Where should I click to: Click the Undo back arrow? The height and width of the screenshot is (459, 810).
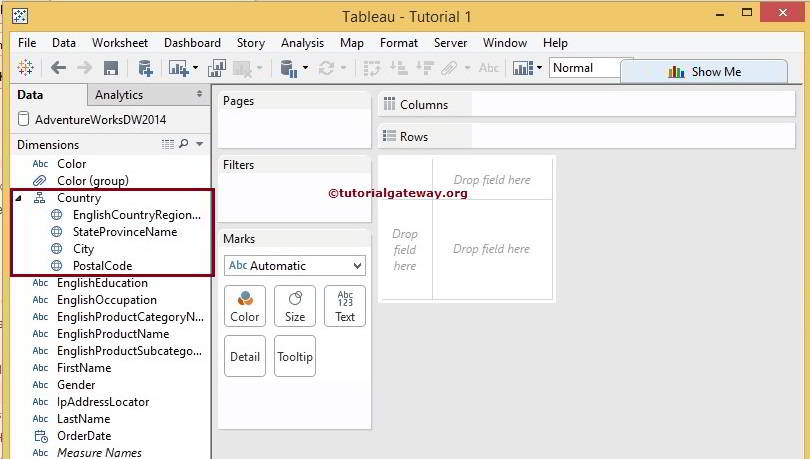point(58,68)
